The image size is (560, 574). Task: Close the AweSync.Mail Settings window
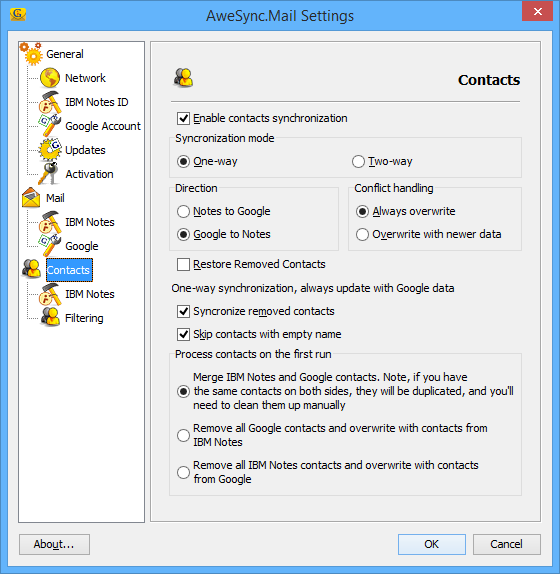[537, 11]
